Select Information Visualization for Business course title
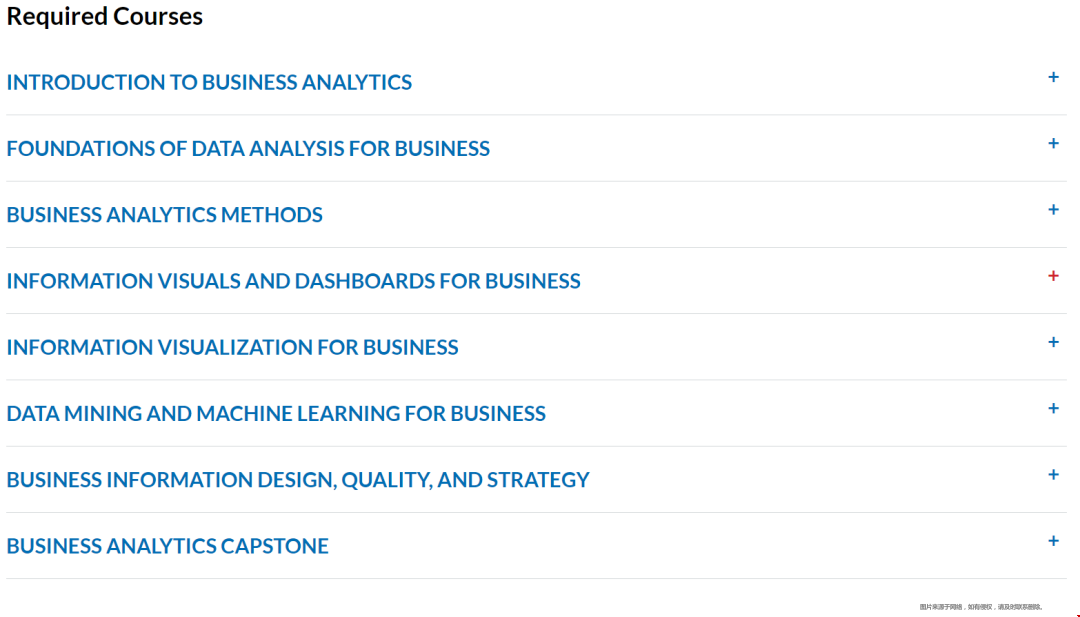 coord(232,347)
